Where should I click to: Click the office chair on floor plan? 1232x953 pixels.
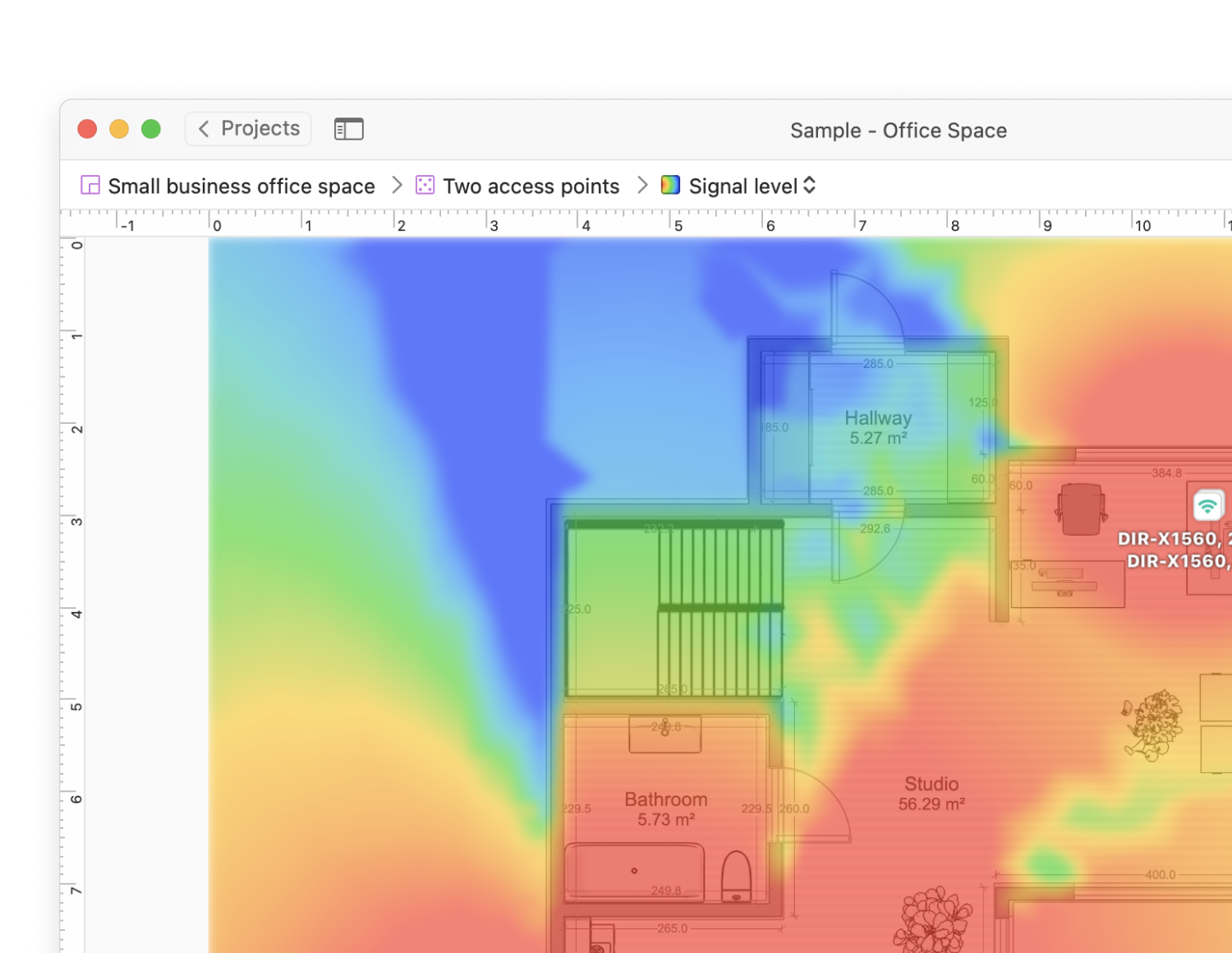(x=1081, y=509)
